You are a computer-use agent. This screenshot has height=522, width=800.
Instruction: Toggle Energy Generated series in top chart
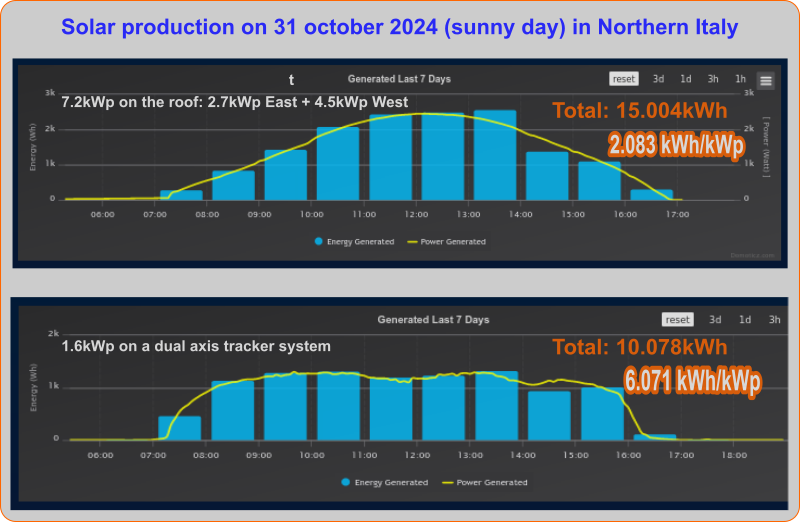pos(355,241)
